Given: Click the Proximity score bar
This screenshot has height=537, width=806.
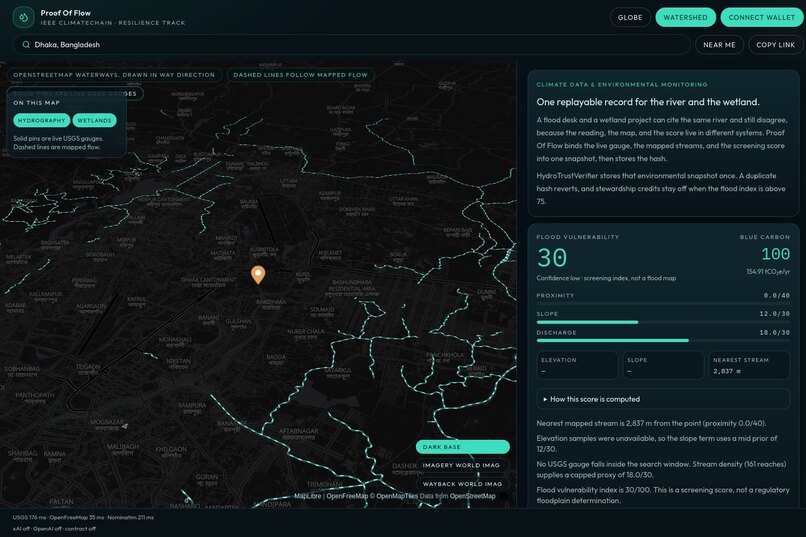Looking at the screenshot, I should tap(663, 304).
